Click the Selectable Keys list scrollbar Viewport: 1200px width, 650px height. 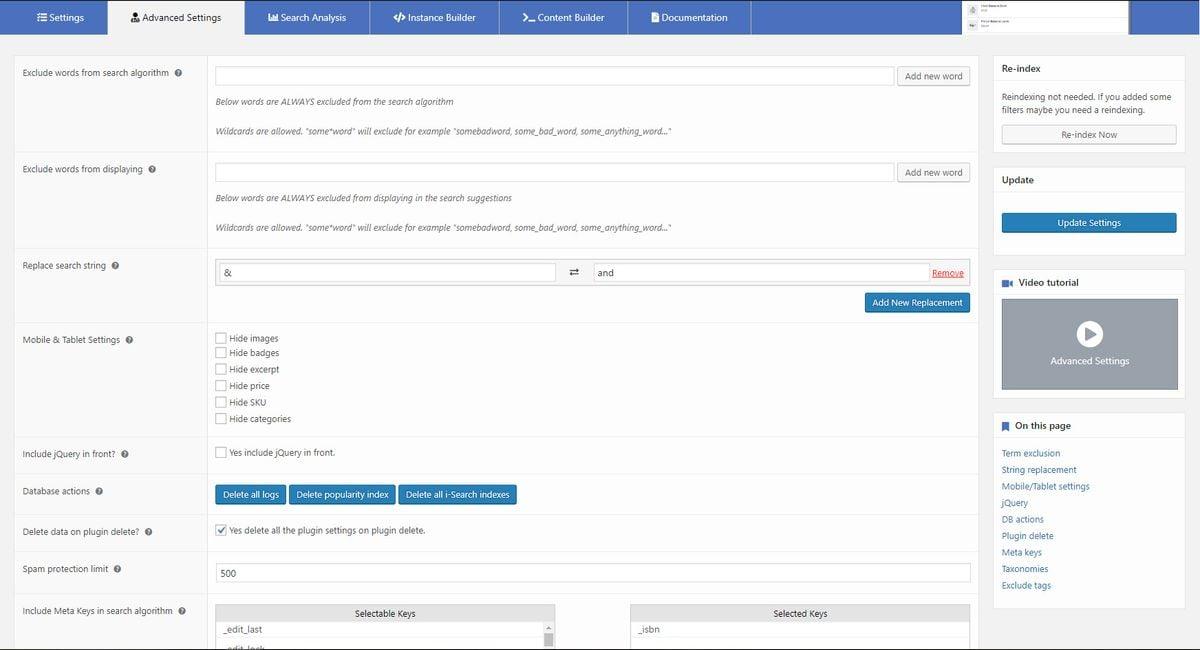pos(548,636)
